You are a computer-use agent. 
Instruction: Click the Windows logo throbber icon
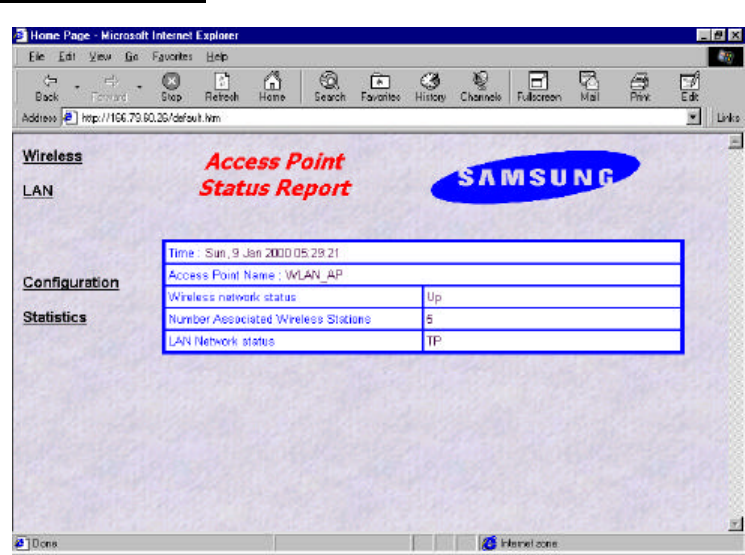(x=725, y=57)
